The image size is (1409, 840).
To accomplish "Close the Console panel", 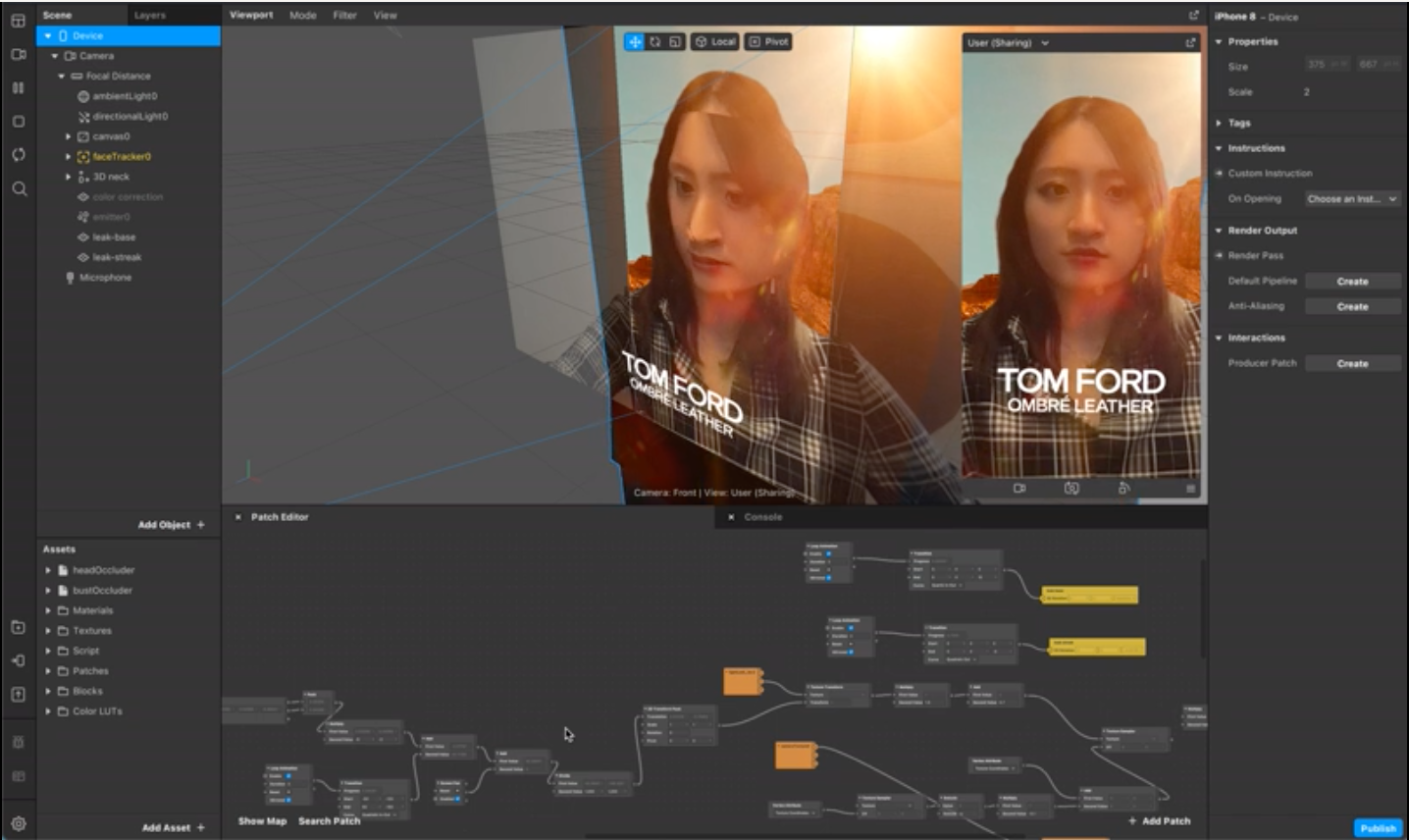I will [x=731, y=516].
